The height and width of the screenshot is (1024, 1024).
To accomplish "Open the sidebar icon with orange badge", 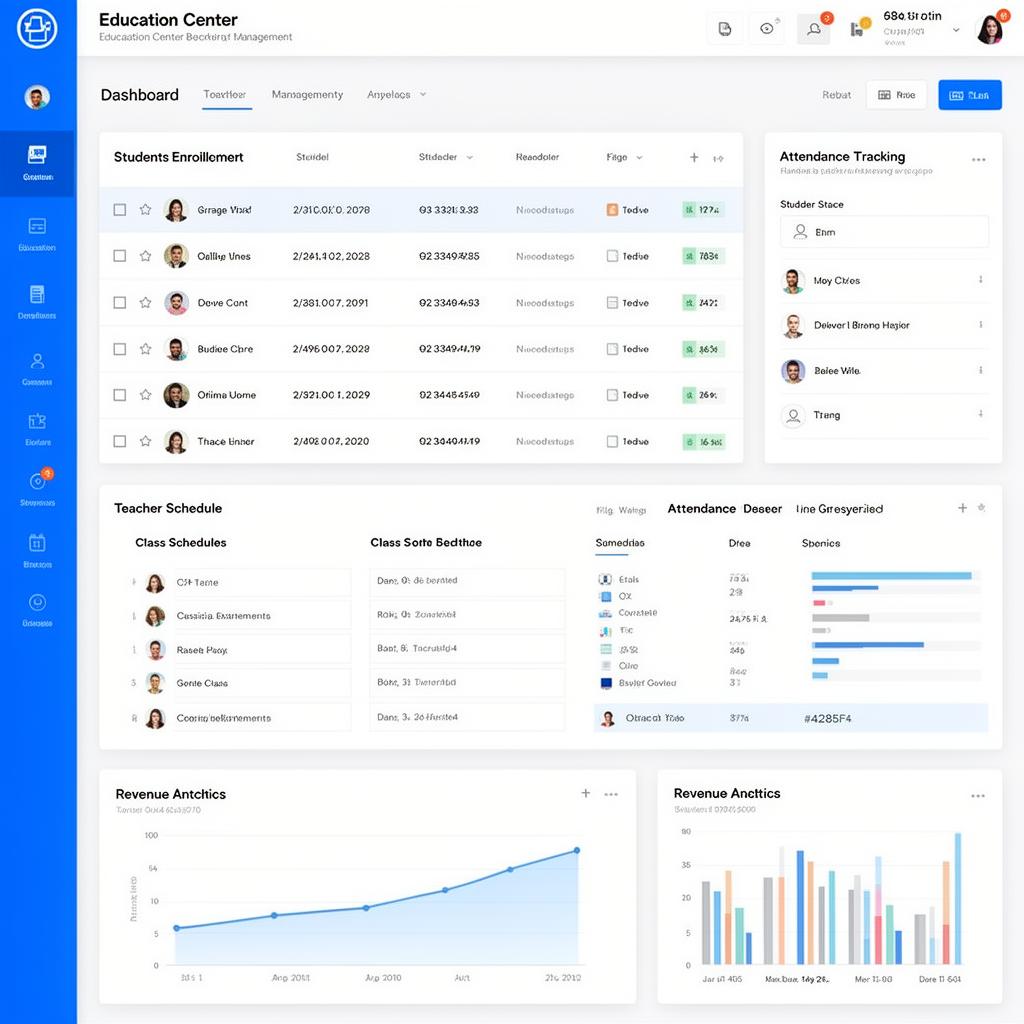I will [38, 481].
